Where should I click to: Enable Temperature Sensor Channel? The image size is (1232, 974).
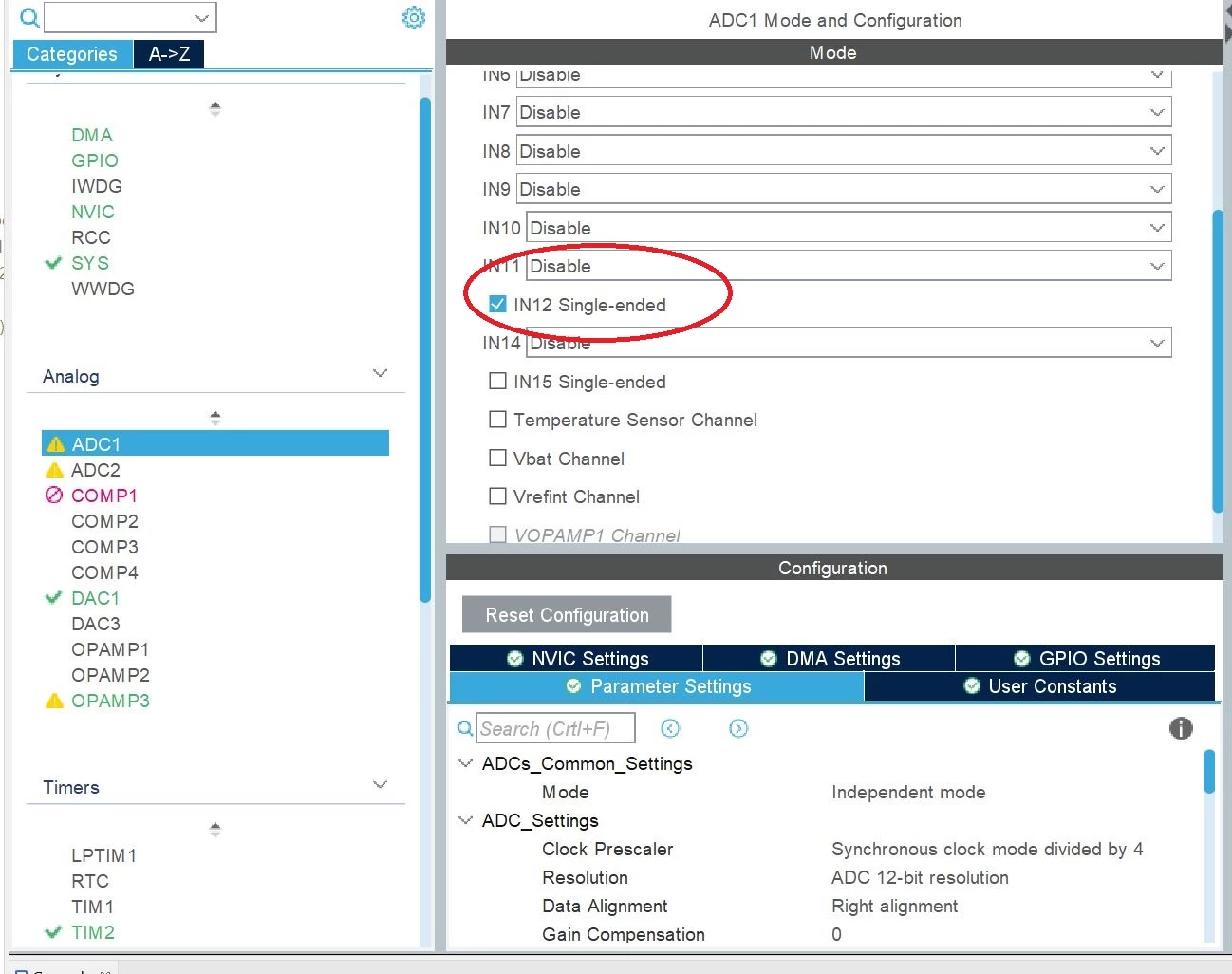(x=497, y=419)
